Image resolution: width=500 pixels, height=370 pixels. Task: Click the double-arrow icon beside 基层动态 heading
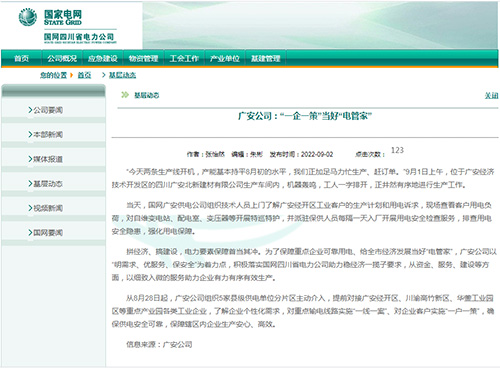pyautogui.click(x=125, y=95)
